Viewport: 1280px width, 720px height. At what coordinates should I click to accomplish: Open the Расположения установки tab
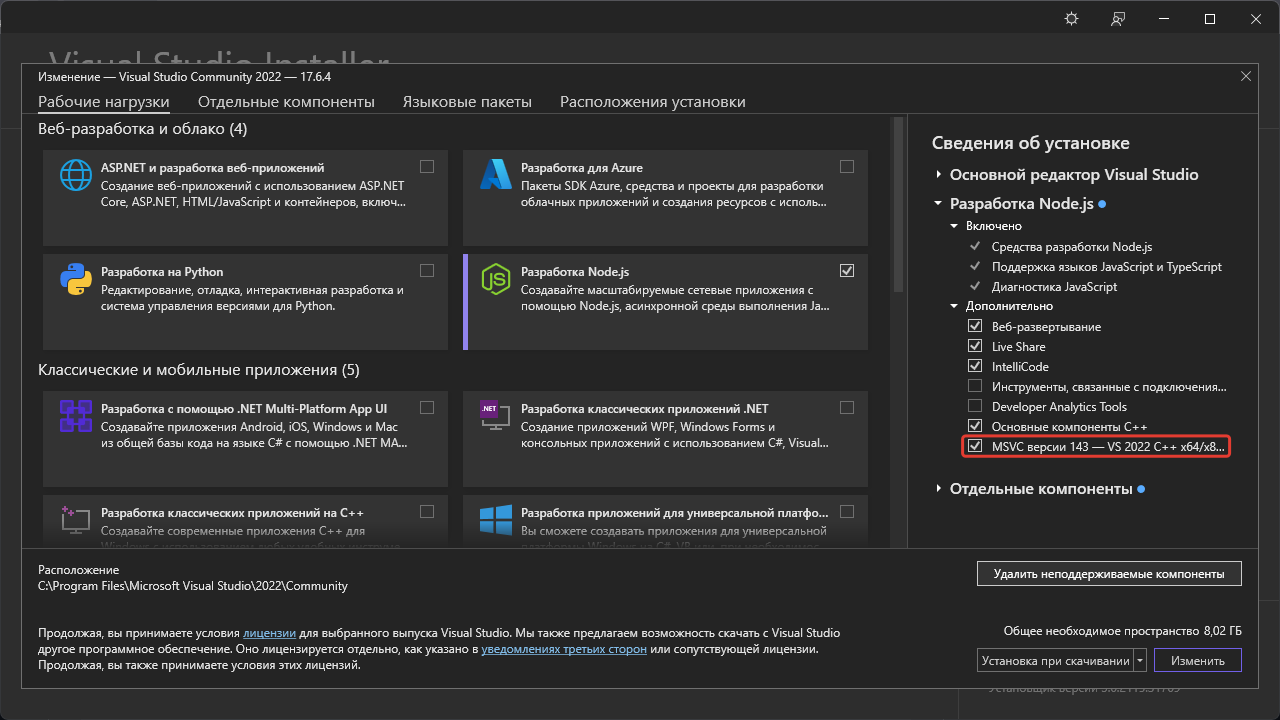coord(652,102)
